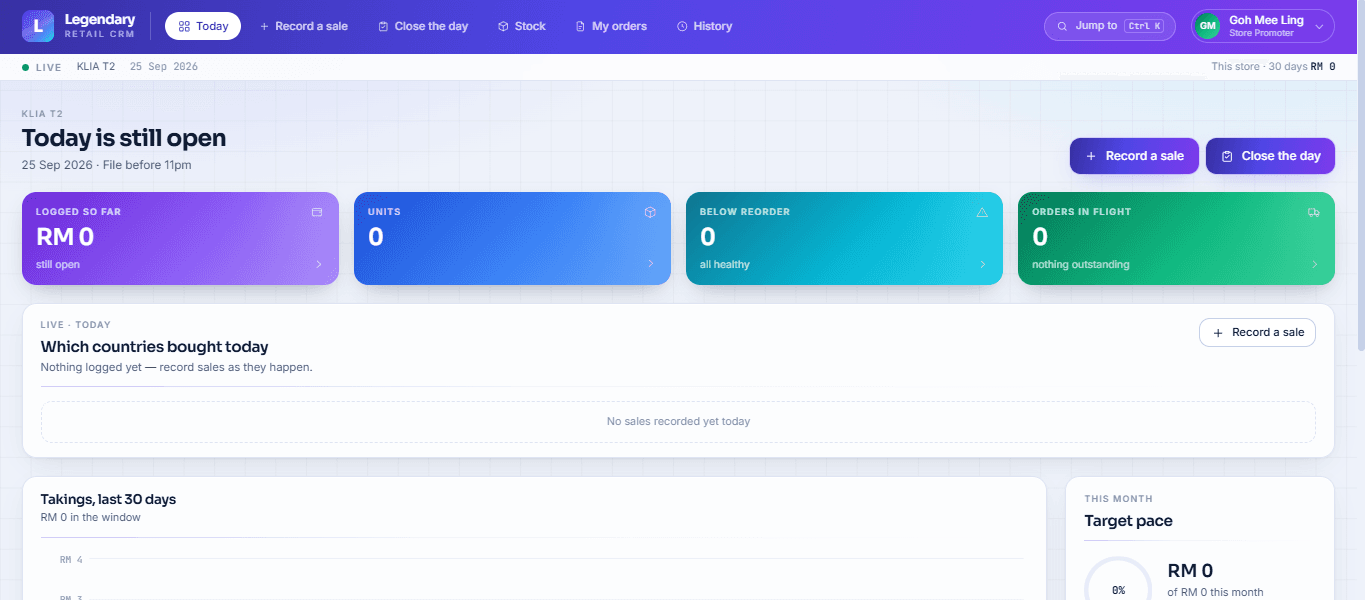Viewport: 1365px width, 600px height.
Task: Click the Target pace heading
Action: [x=1128, y=521]
